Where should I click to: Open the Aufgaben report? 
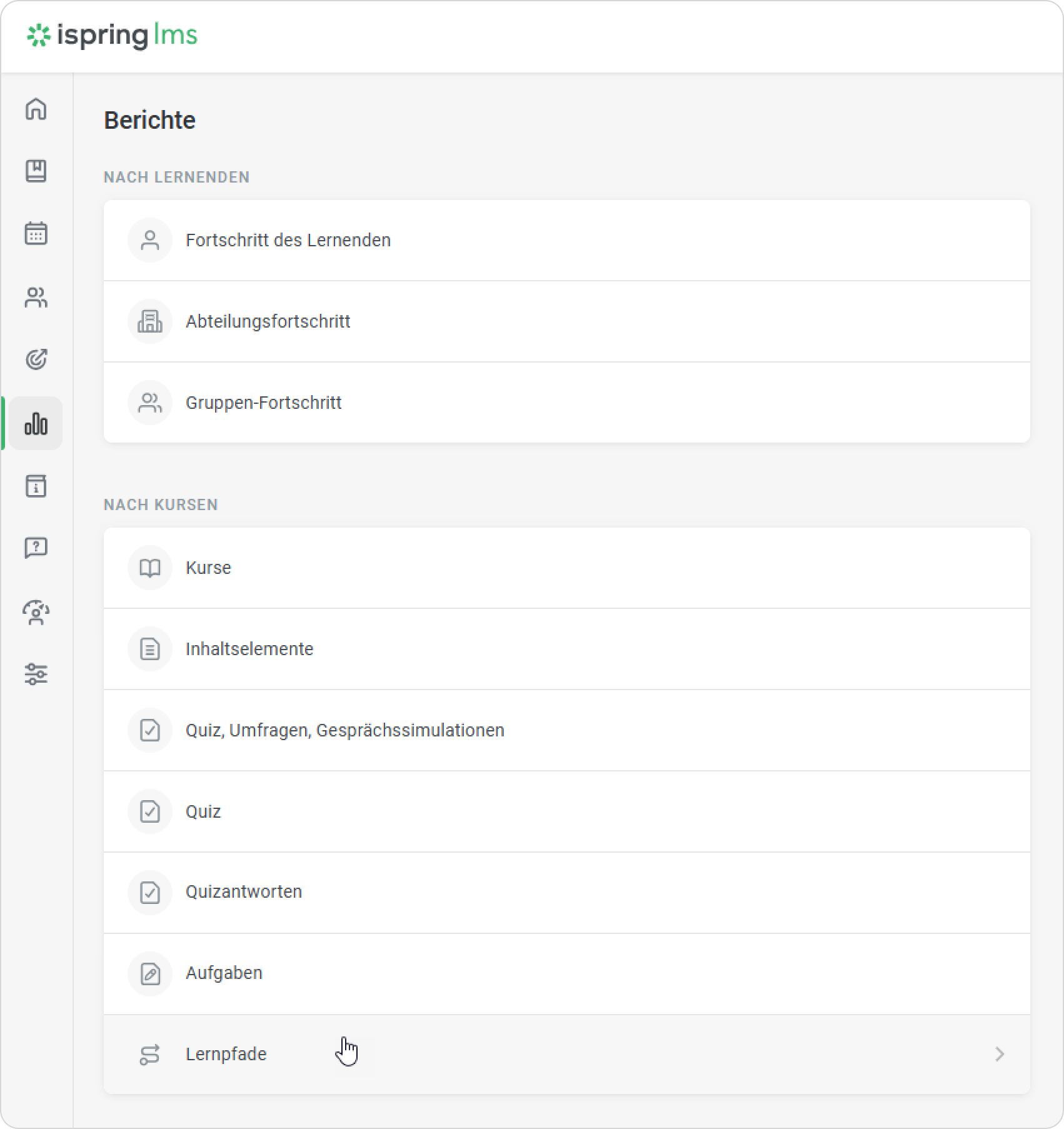[x=224, y=973]
